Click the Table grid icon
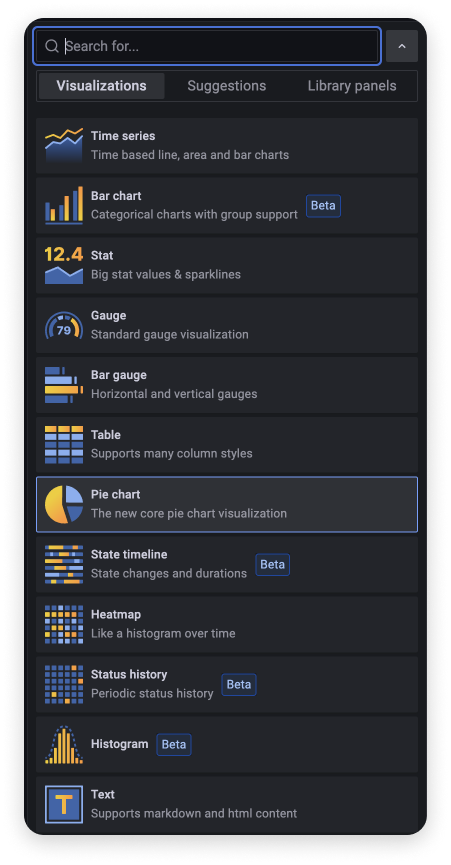The width and height of the screenshot is (451, 865). pos(64,445)
